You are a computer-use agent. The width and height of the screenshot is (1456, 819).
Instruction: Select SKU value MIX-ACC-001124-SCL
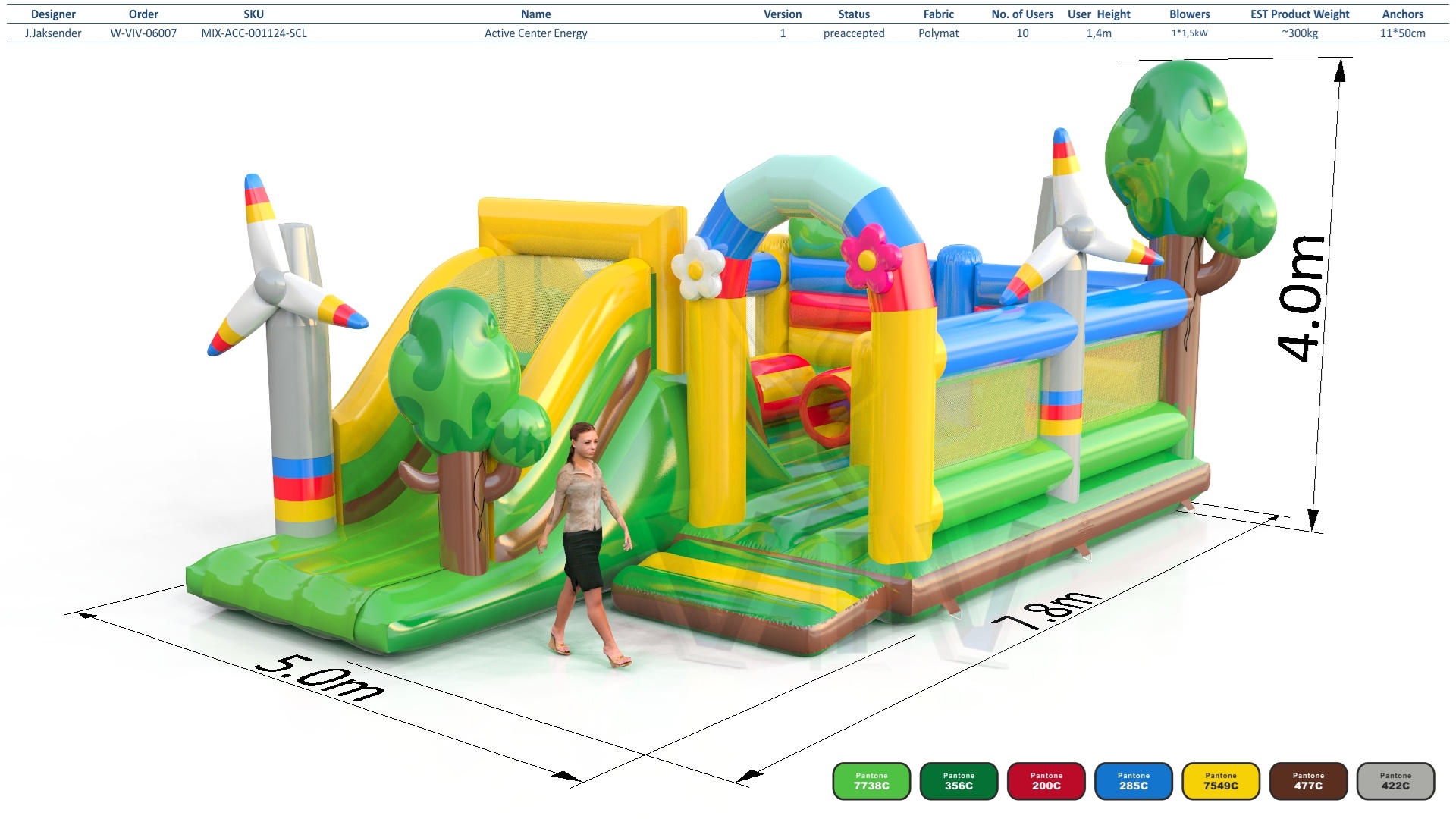click(x=254, y=33)
